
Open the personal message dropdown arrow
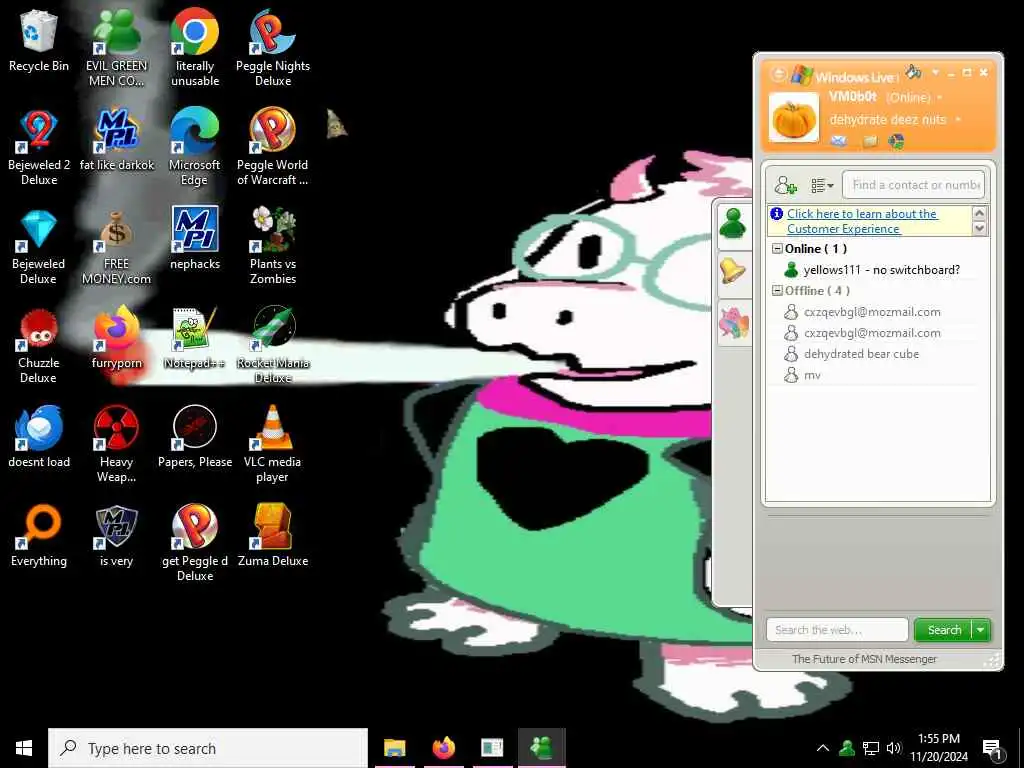(958, 120)
